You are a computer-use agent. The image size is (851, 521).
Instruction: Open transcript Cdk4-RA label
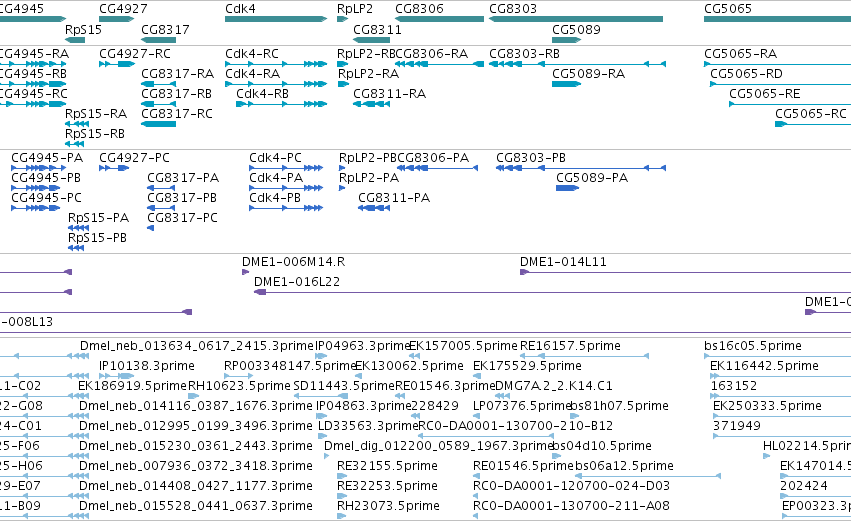(252, 74)
